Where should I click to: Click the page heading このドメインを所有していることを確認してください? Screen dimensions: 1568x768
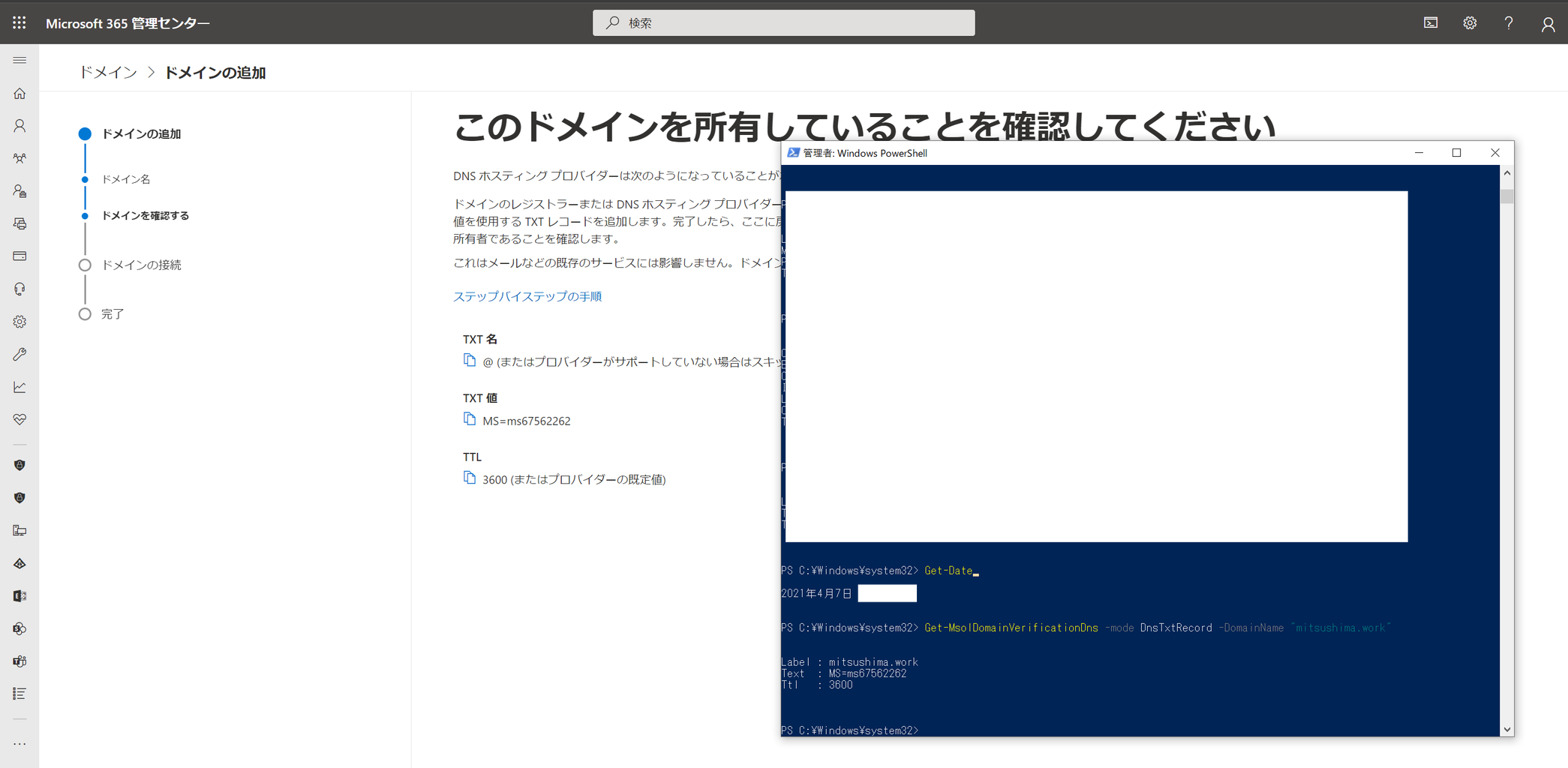864,126
